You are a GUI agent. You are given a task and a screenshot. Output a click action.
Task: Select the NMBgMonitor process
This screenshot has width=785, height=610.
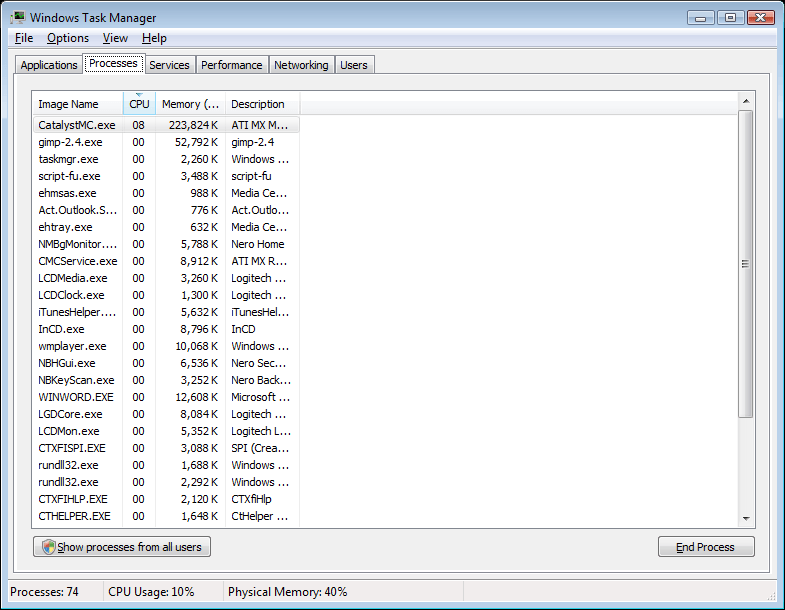pos(166,244)
